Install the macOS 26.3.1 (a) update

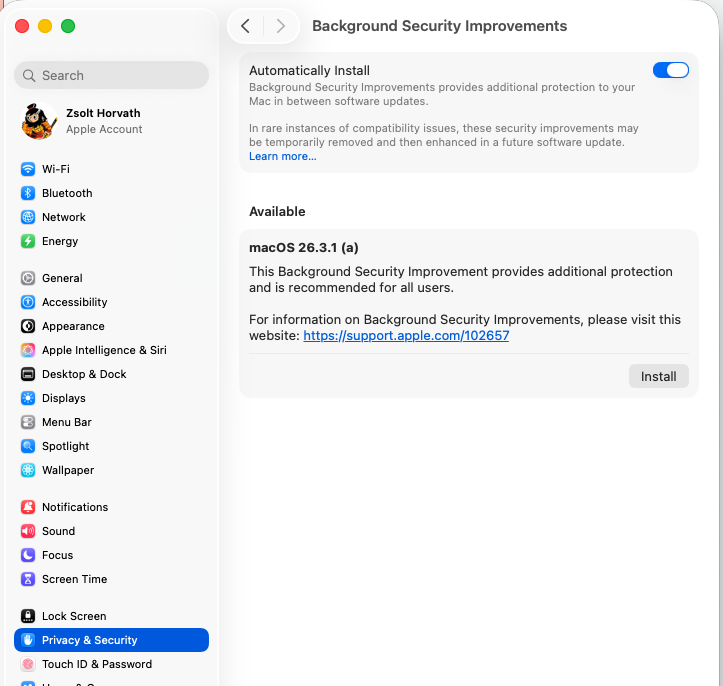658,376
